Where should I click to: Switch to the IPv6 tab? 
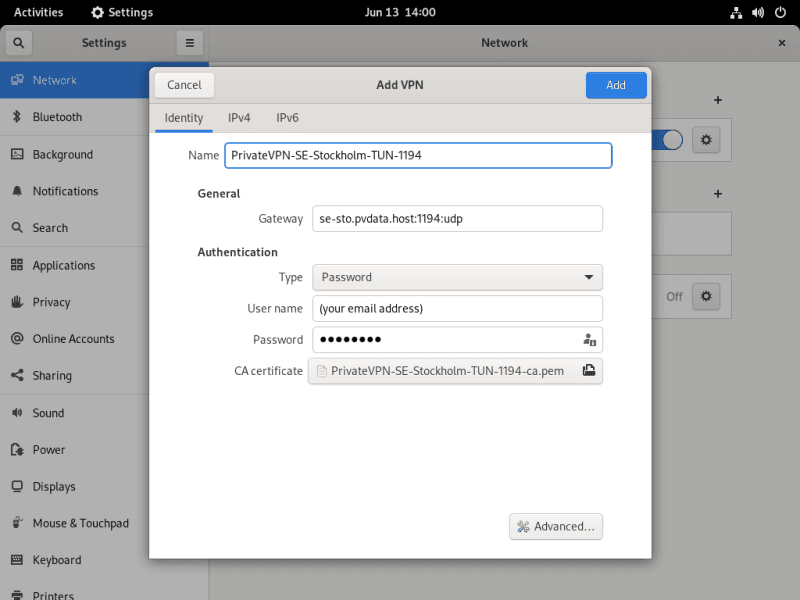coord(287,118)
